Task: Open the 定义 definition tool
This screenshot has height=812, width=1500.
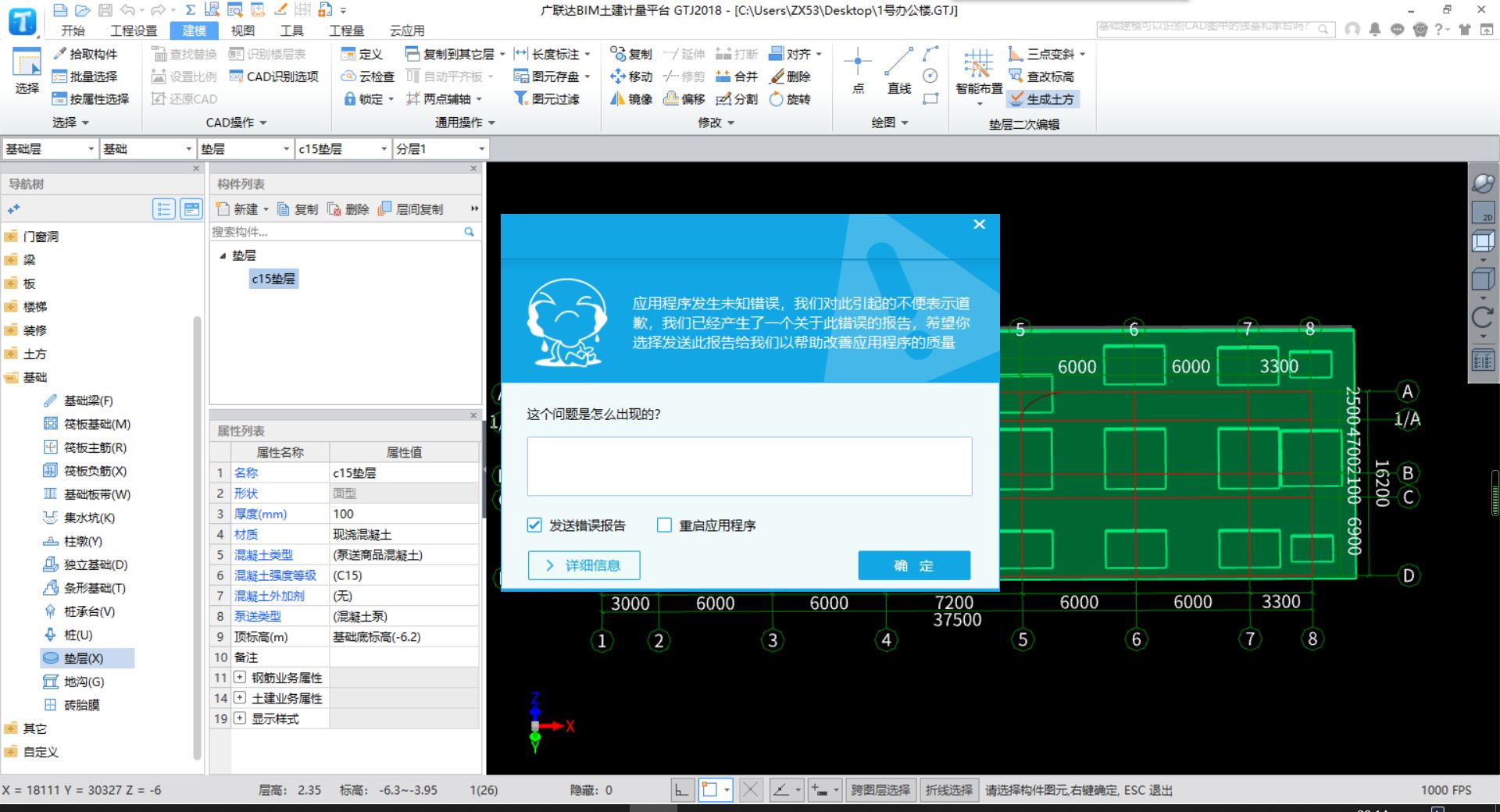Action: click(x=362, y=54)
